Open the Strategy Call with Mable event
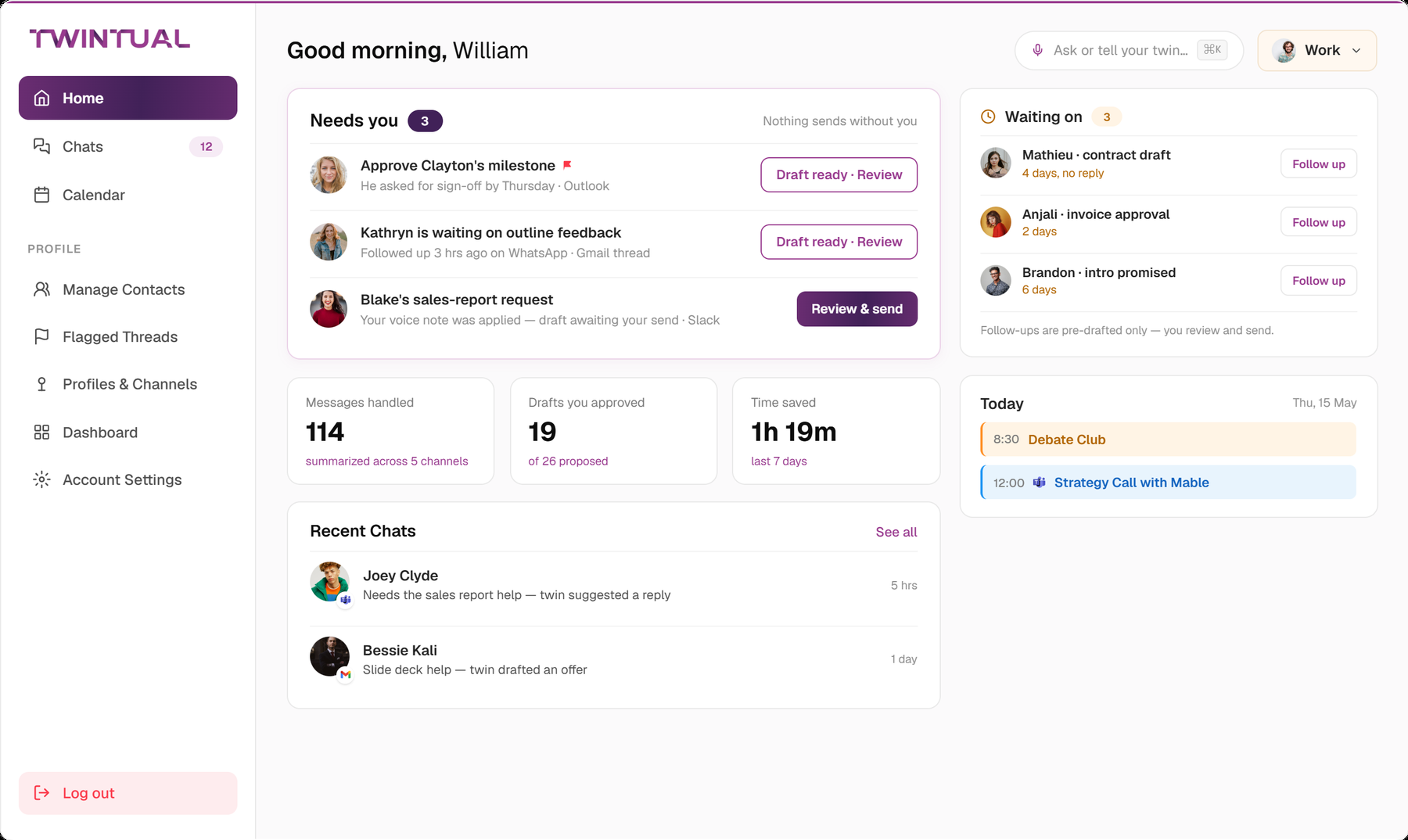 click(x=1168, y=483)
